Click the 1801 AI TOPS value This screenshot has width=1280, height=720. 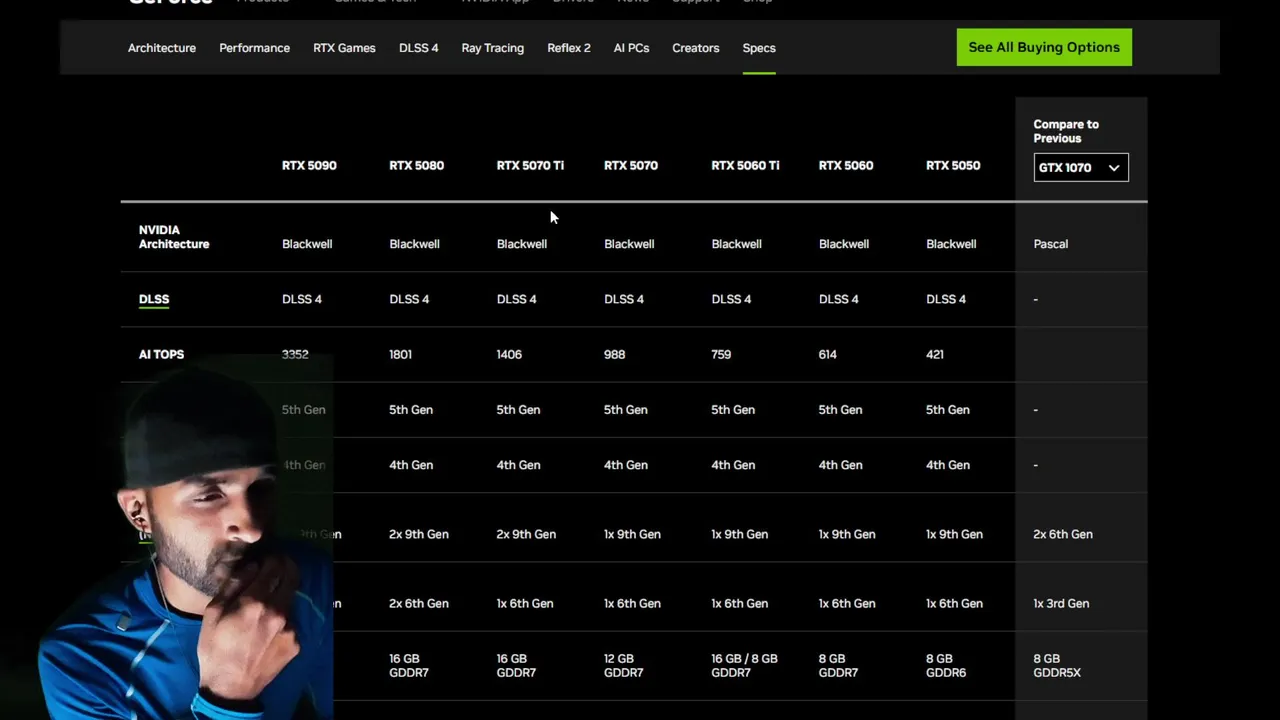[x=400, y=354]
